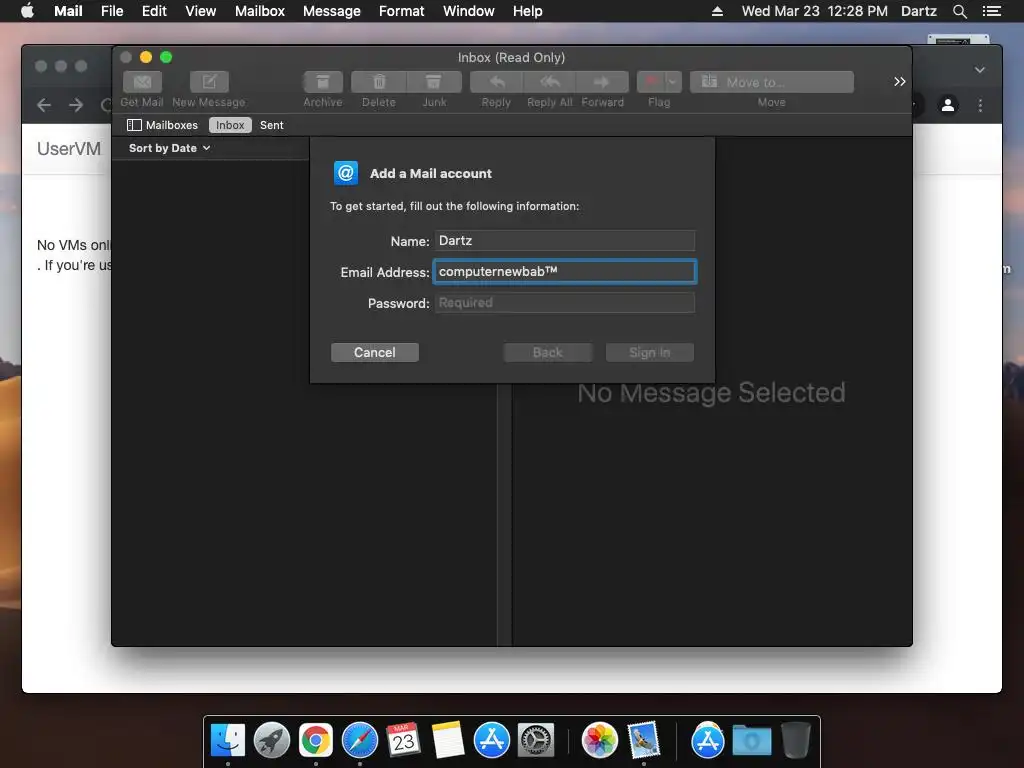Open the Flag color dropdown arrow

673,82
